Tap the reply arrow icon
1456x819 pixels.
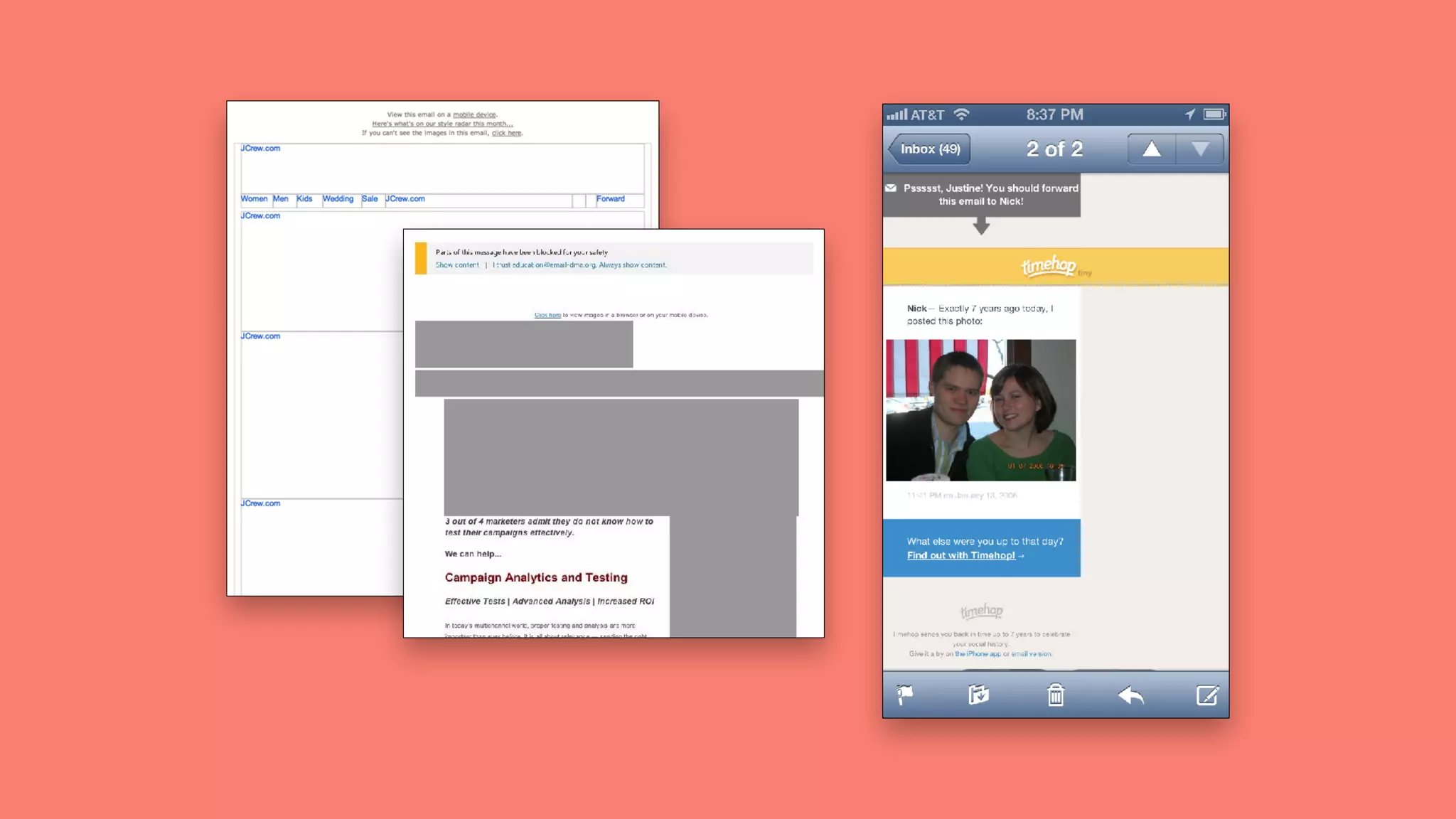pyautogui.click(x=1130, y=695)
